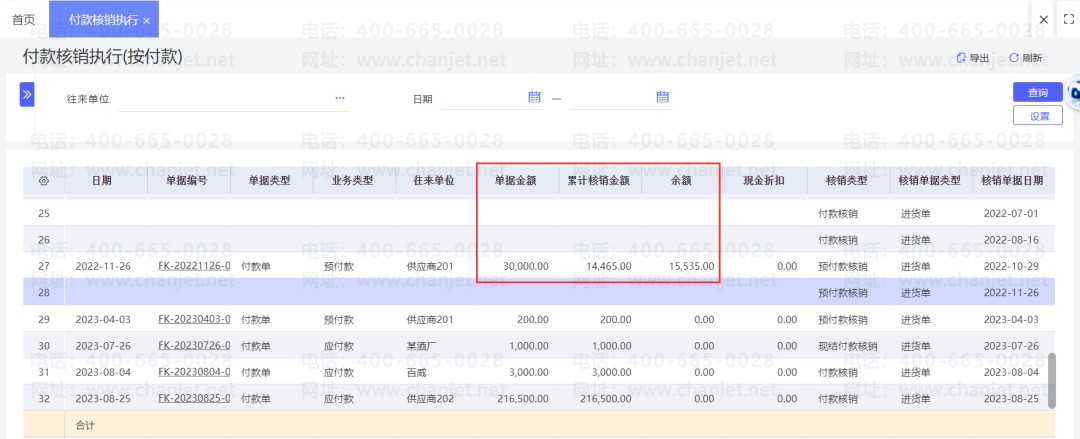Open document link FK-20230825-0
The width and height of the screenshot is (1080, 439).
[194, 399]
